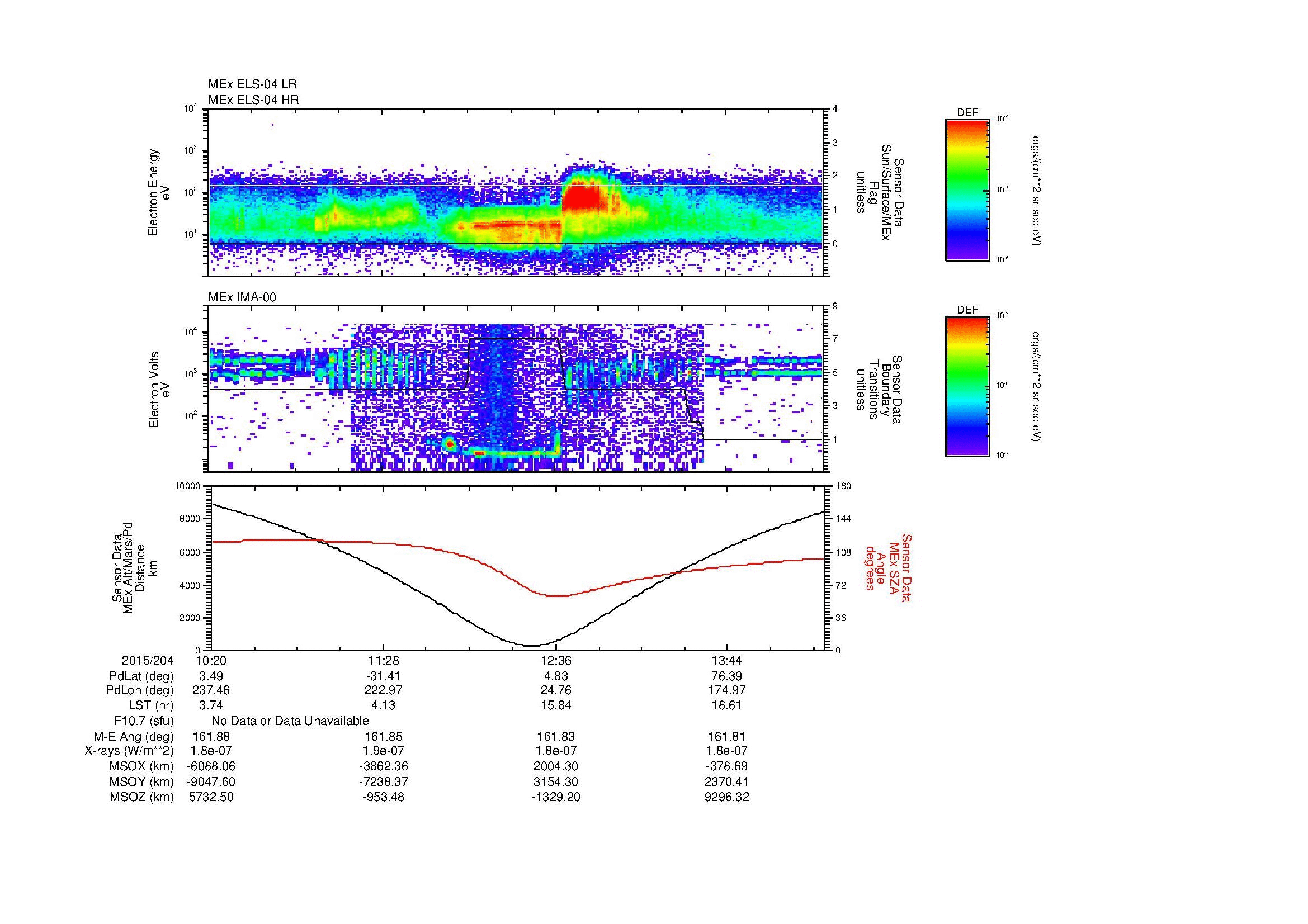The width and height of the screenshot is (1308, 924).
Task: Click the 'F10.7 (sfu)' row label
Action: click(x=144, y=721)
